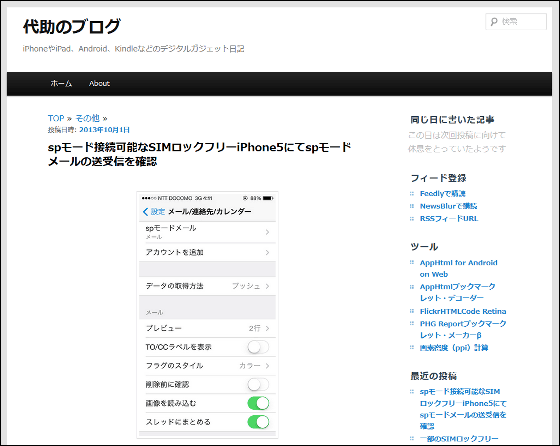Image resolution: width=560 pixels, height=446 pixels.
Task: Click the その他 breadcrumb link
Action: click(x=88, y=118)
